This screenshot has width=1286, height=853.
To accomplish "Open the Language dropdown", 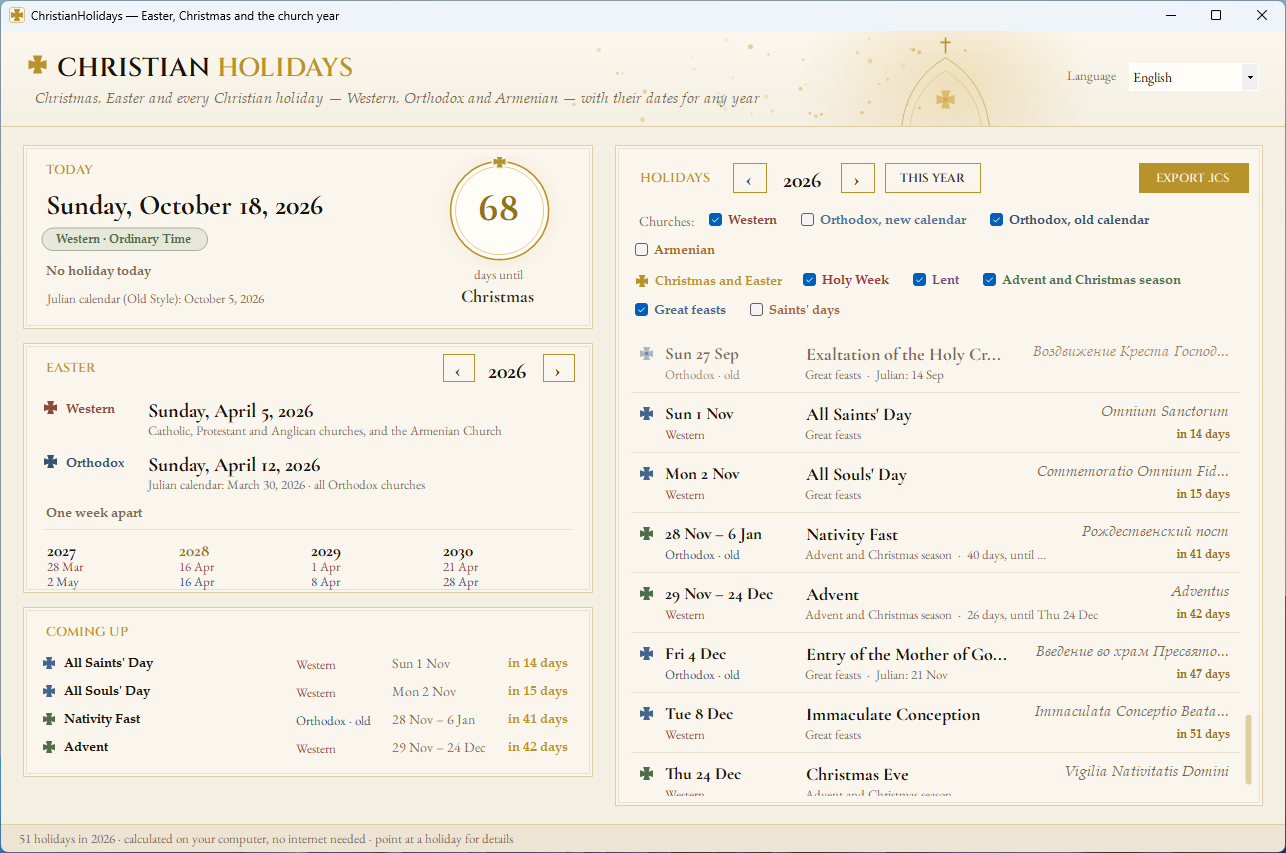I will tap(1194, 77).
